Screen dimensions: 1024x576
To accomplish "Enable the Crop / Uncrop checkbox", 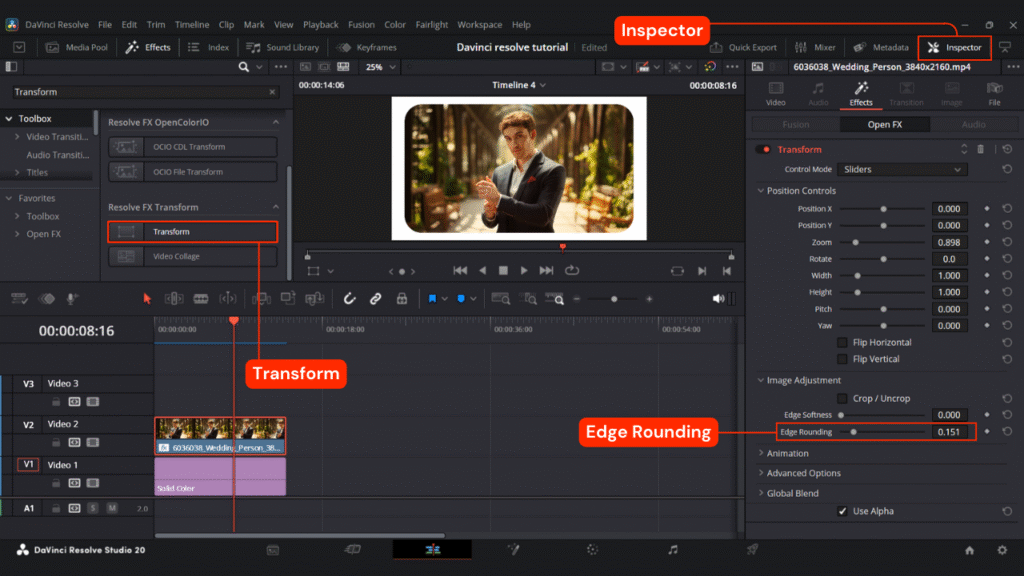I will click(x=842, y=398).
